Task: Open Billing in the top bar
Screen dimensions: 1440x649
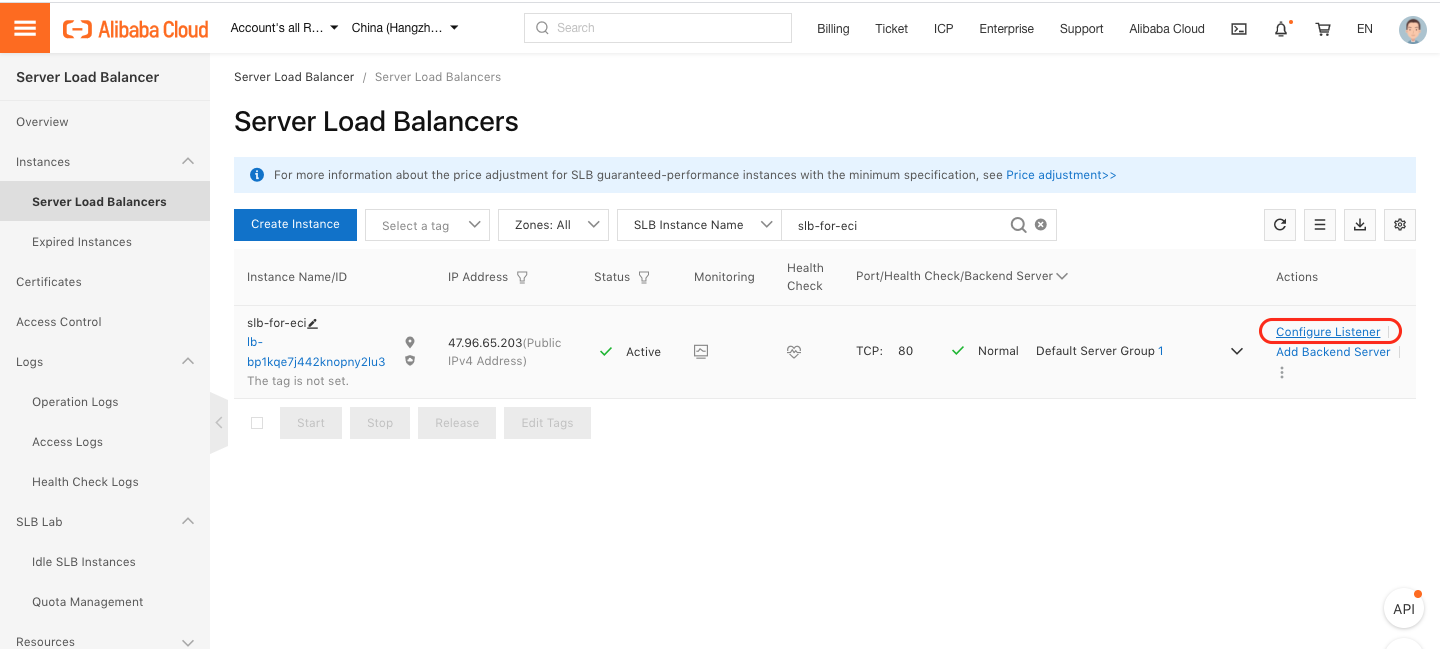Action: (x=833, y=29)
